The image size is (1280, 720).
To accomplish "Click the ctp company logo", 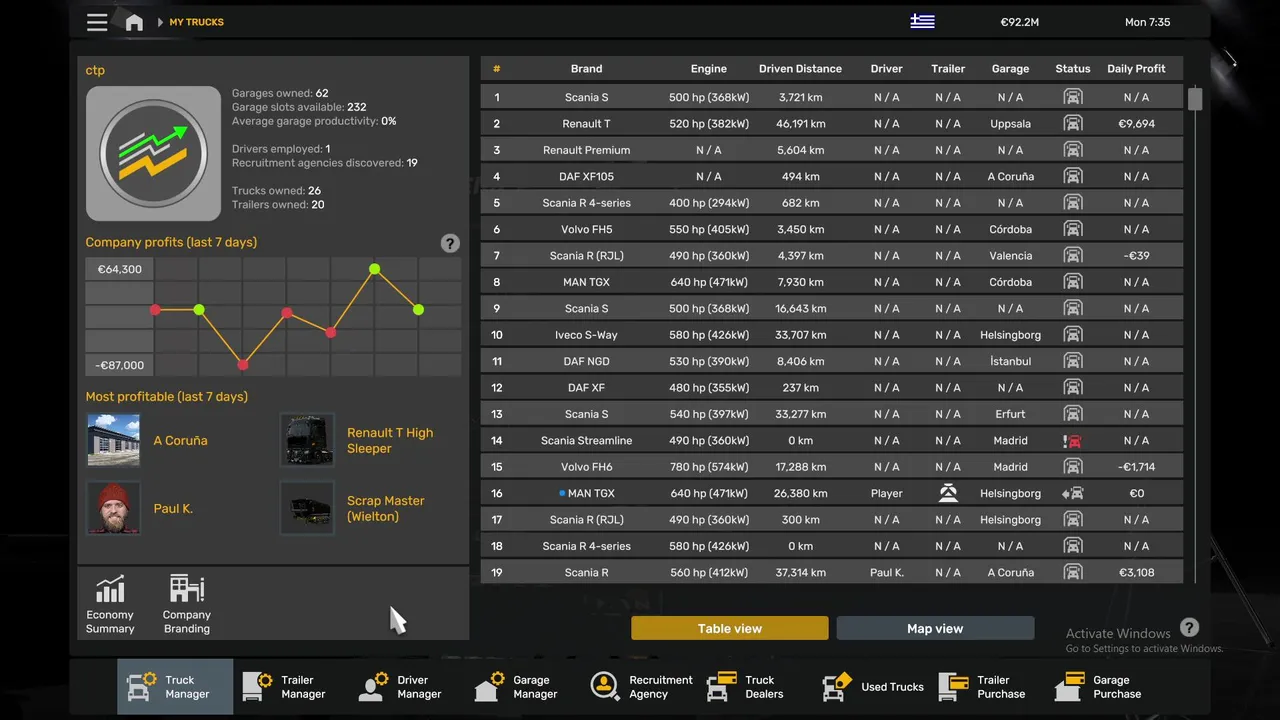I will tap(153, 153).
